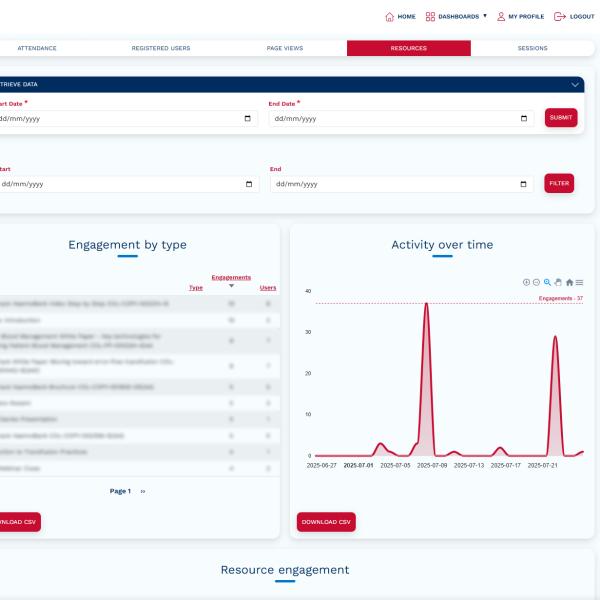Open calendar picker for filter End field
Image resolution: width=600 pixels, height=600 pixels.
(525, 184)
